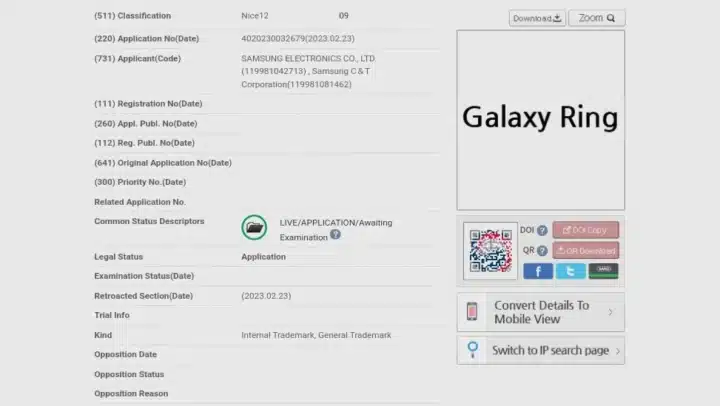Click the Galaxy Ring trademark image

point(540,120)
